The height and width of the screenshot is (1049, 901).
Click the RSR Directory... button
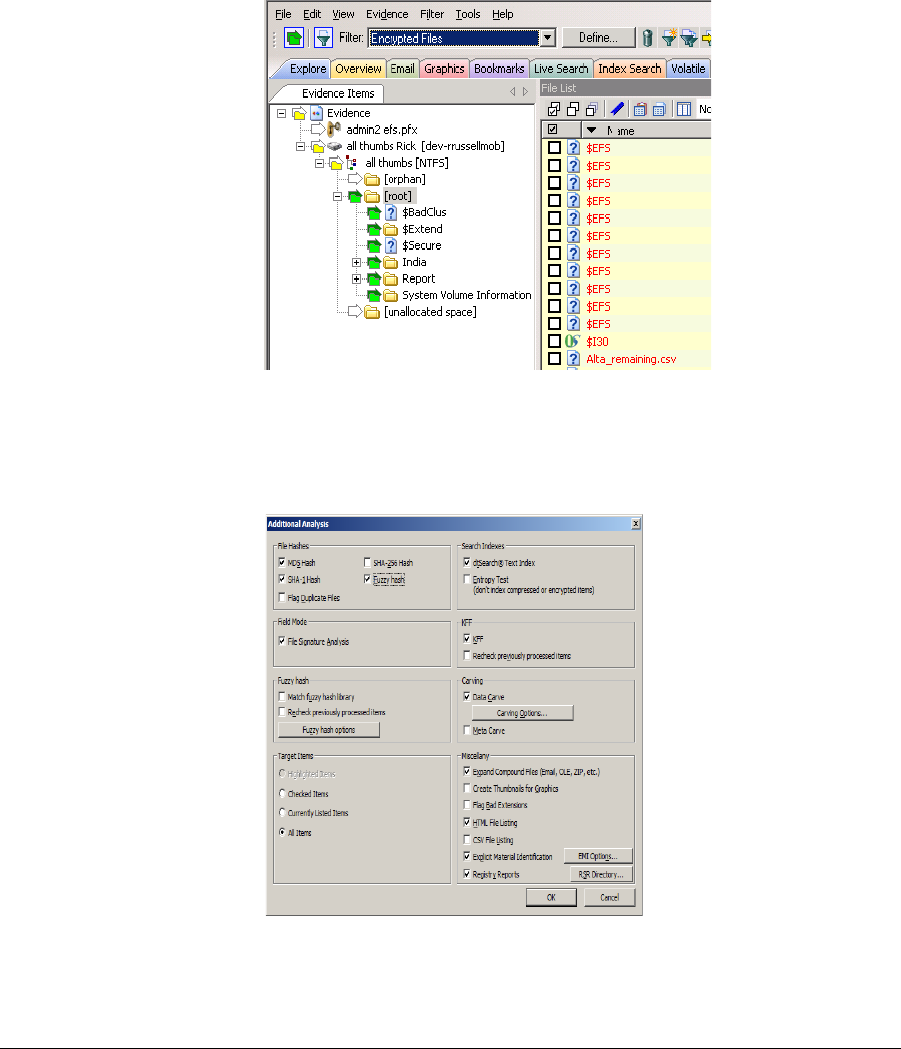tap(601, 874)
